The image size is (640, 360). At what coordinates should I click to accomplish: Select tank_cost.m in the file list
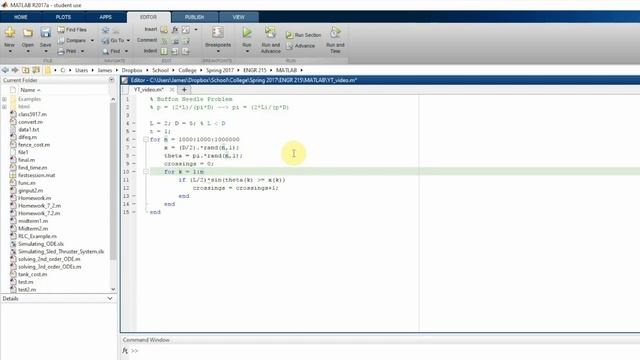(x=32, y=274)
